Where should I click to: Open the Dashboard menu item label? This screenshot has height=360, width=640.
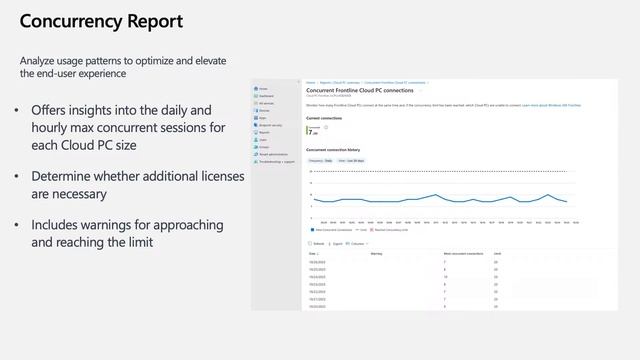[x=267, y=96]
